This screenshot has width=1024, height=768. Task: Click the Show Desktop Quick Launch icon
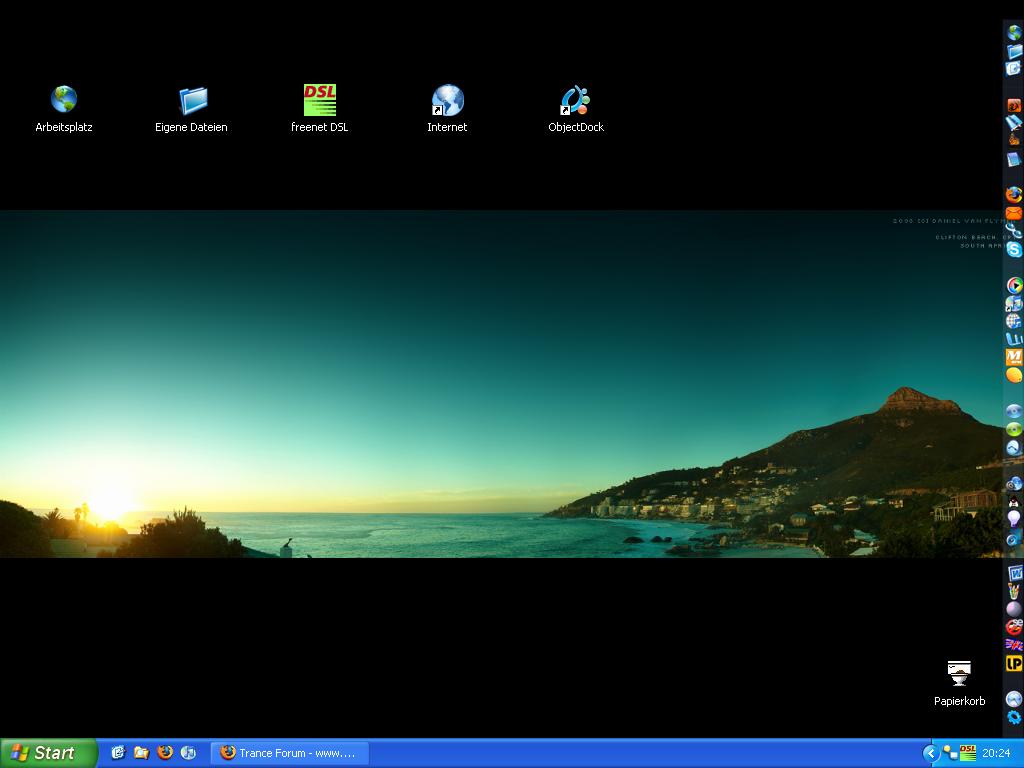[118, 753]
